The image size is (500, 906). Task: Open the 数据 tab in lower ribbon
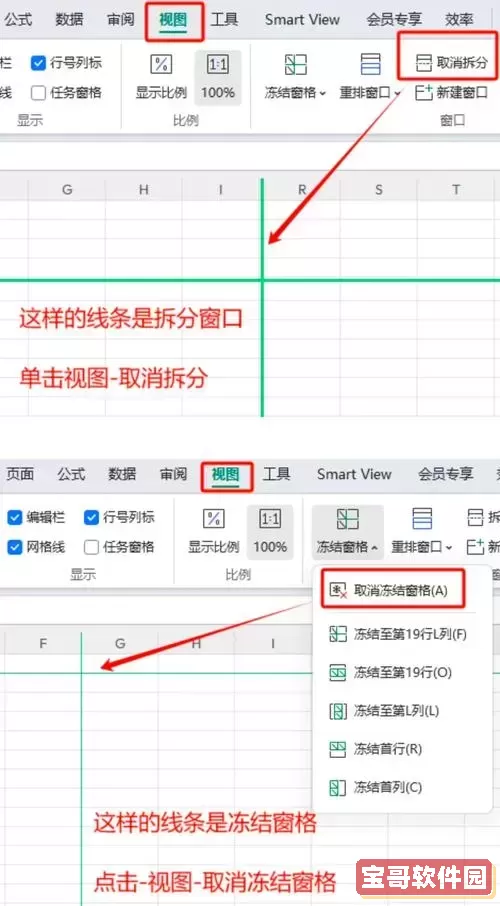point(122,474)
